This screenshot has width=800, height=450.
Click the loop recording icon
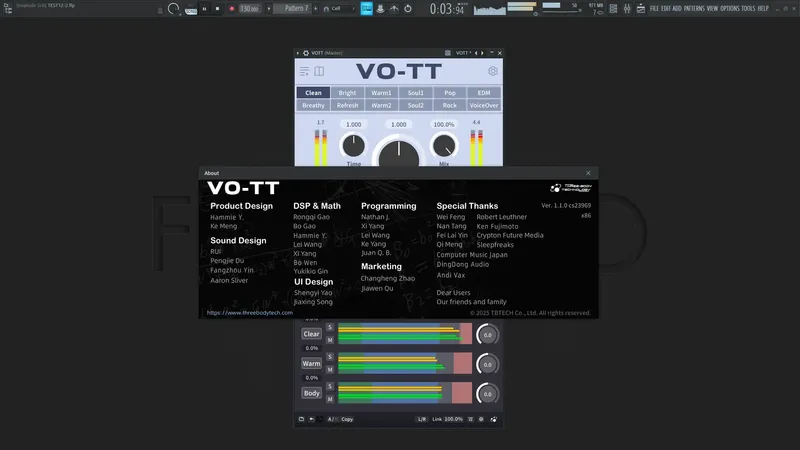coord(408,9)
